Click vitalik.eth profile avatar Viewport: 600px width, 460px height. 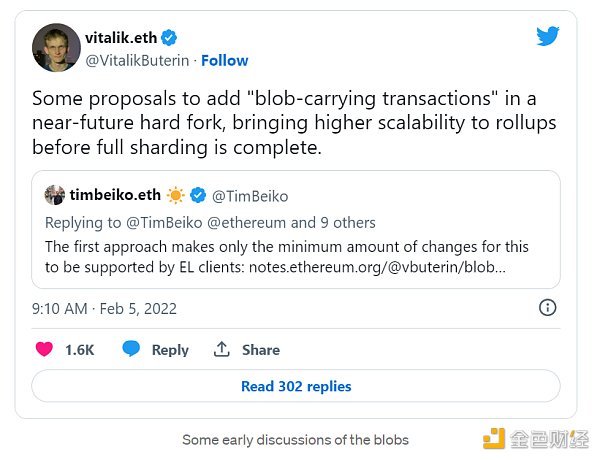click(x=56, y=48)
